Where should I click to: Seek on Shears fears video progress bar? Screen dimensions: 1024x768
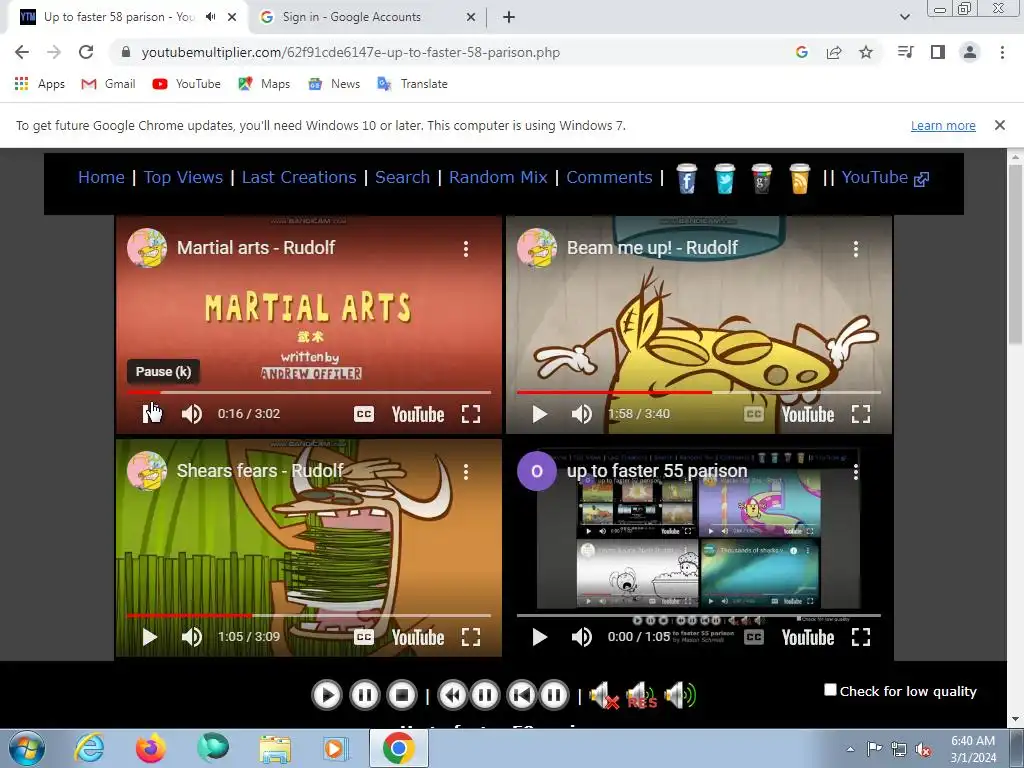pos(309,615)
